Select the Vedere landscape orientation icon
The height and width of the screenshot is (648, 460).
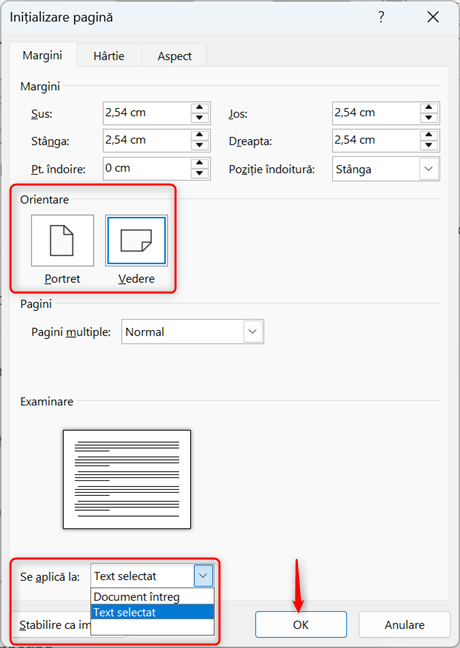(136, 240)
